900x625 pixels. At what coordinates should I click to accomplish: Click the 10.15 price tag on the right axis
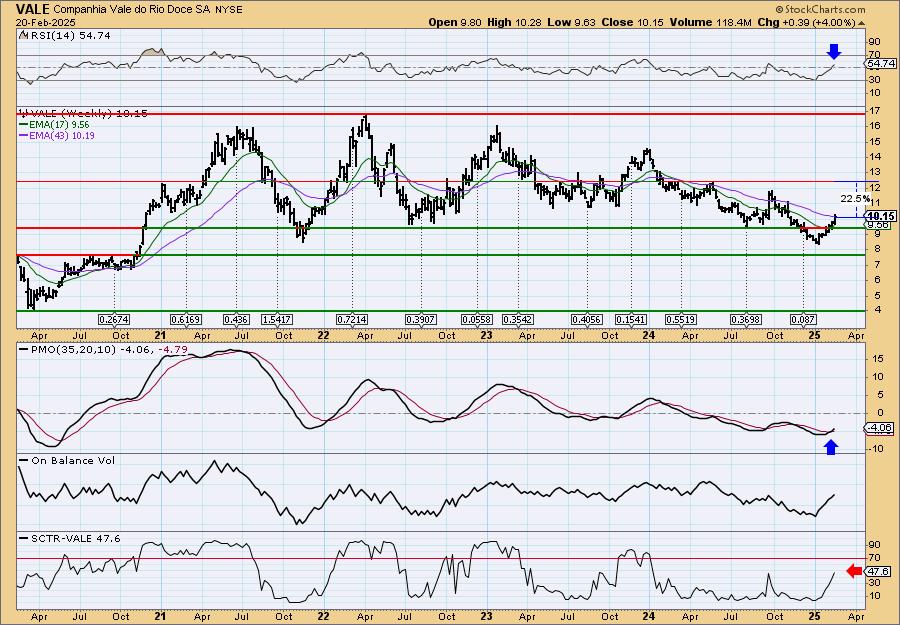point(882,216)
